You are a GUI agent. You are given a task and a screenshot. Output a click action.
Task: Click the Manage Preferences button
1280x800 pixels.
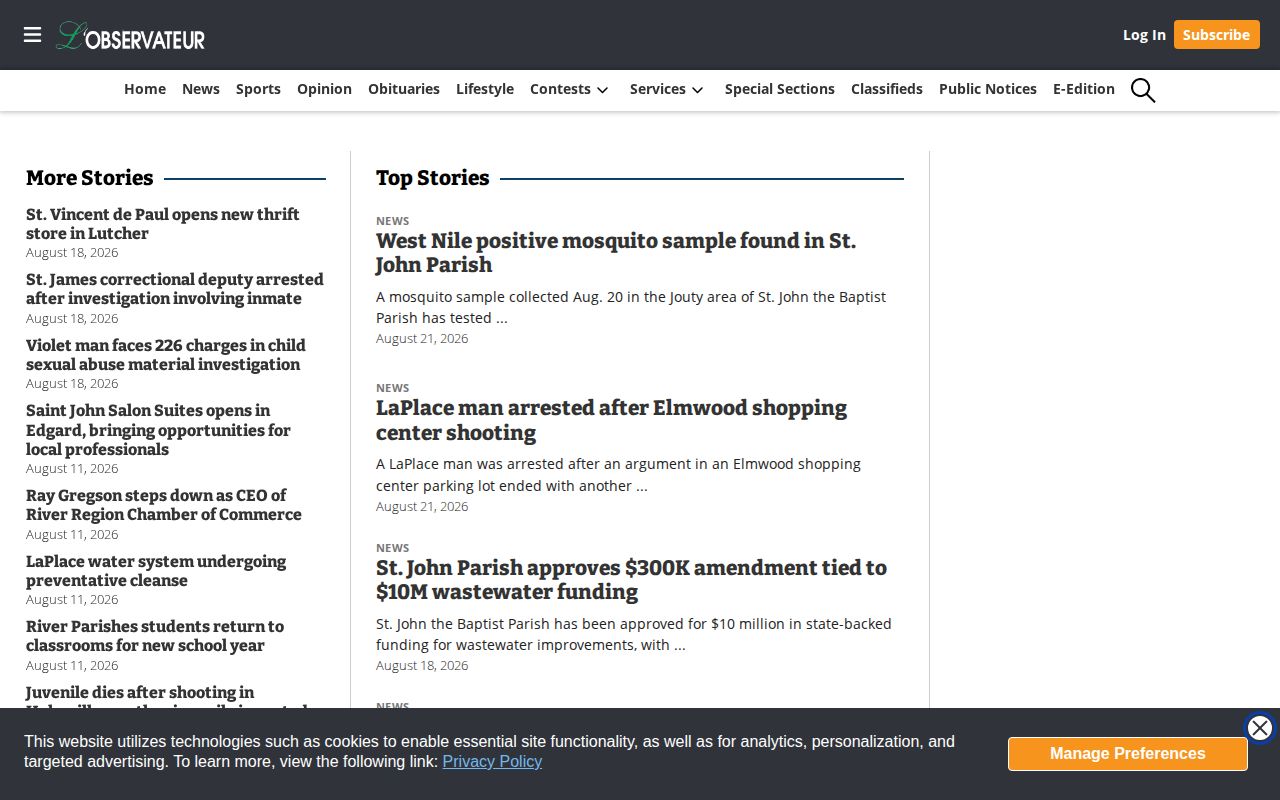pyautogui.click(x=1128, y=754)
